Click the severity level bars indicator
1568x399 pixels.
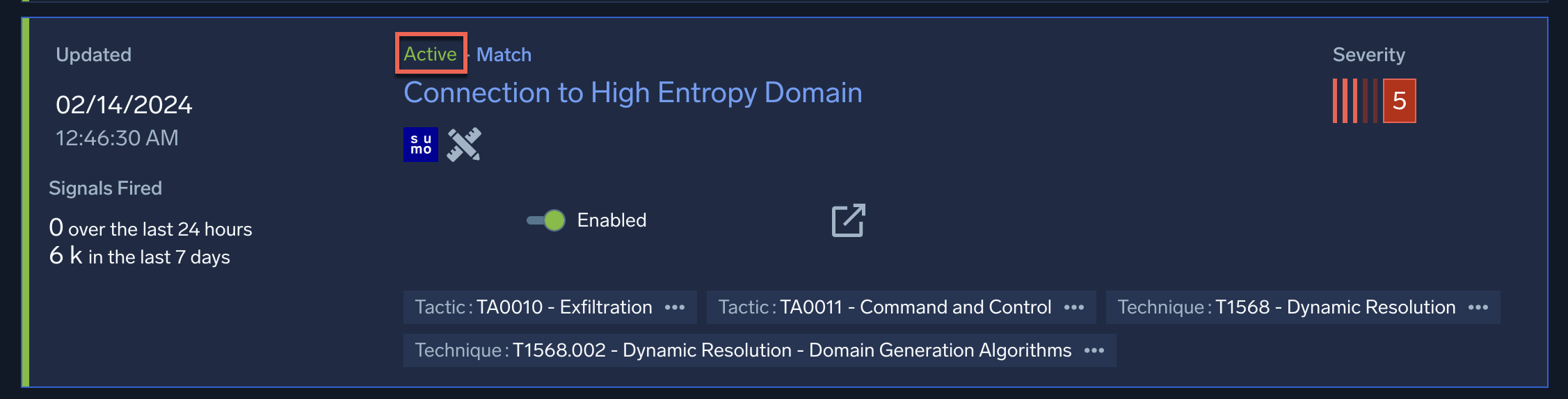coord(1354,101)
